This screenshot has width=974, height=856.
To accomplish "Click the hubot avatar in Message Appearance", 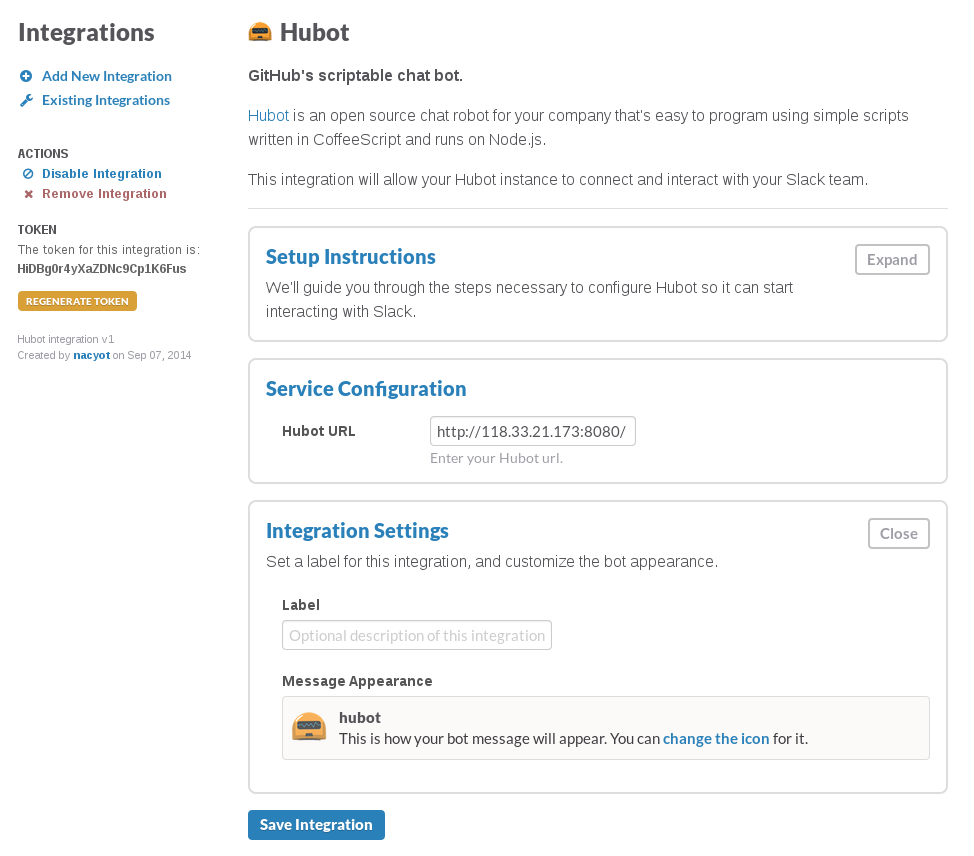I will click(x=309, y=727).
